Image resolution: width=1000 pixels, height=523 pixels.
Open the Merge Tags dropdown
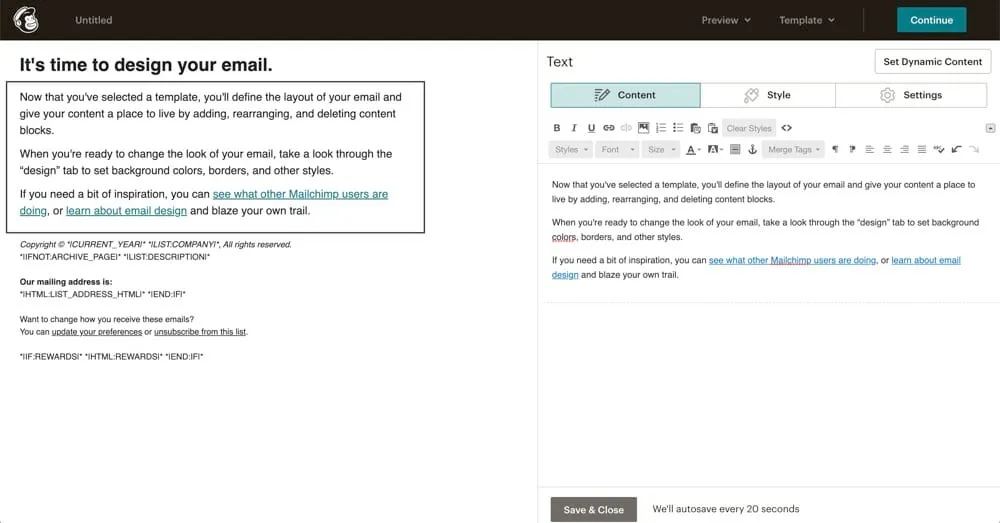tap(794, 149)
